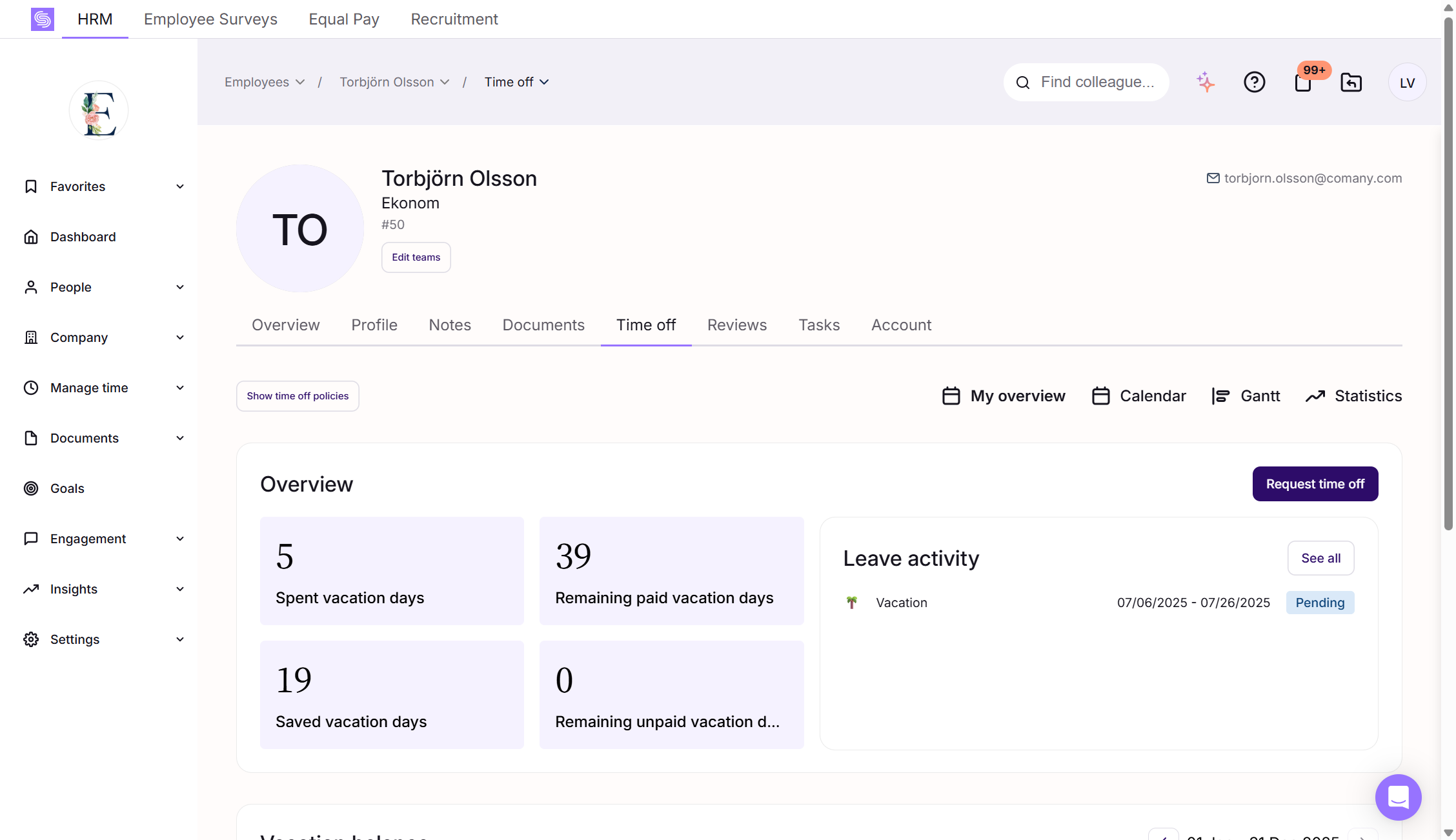Click the Gantt chart icon
1456x840 pixels.
[x=1220, y=395]
